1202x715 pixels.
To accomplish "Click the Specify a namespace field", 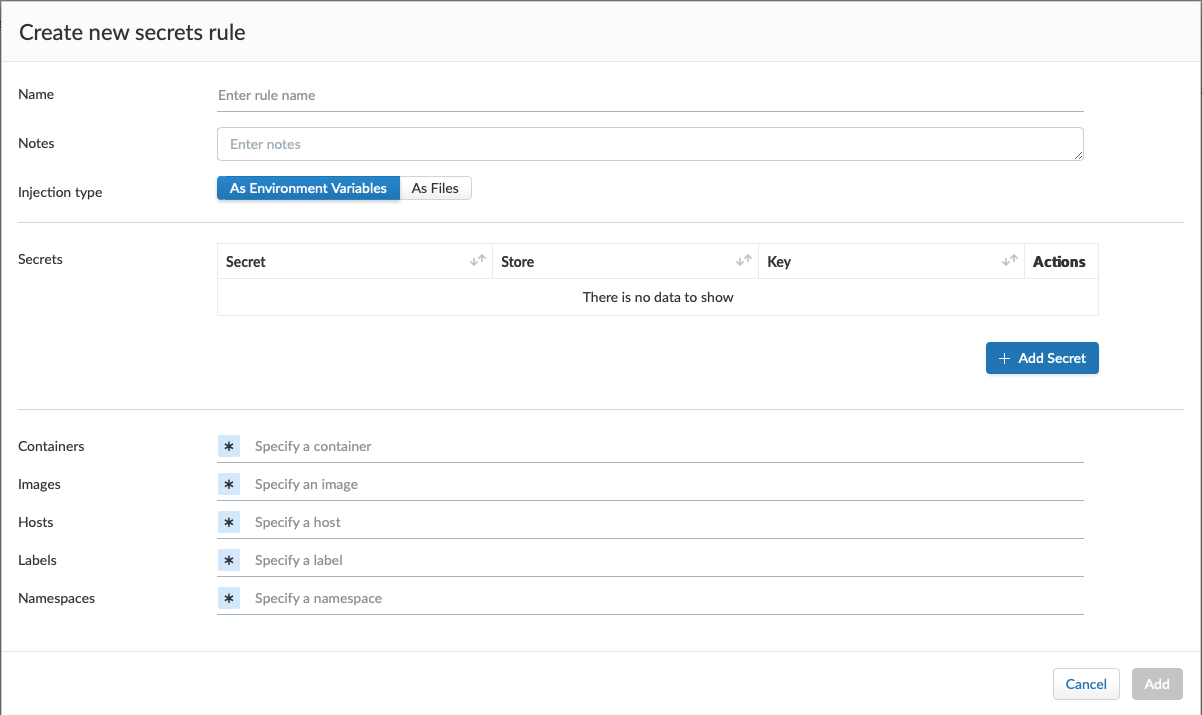I will click(665, 598).
